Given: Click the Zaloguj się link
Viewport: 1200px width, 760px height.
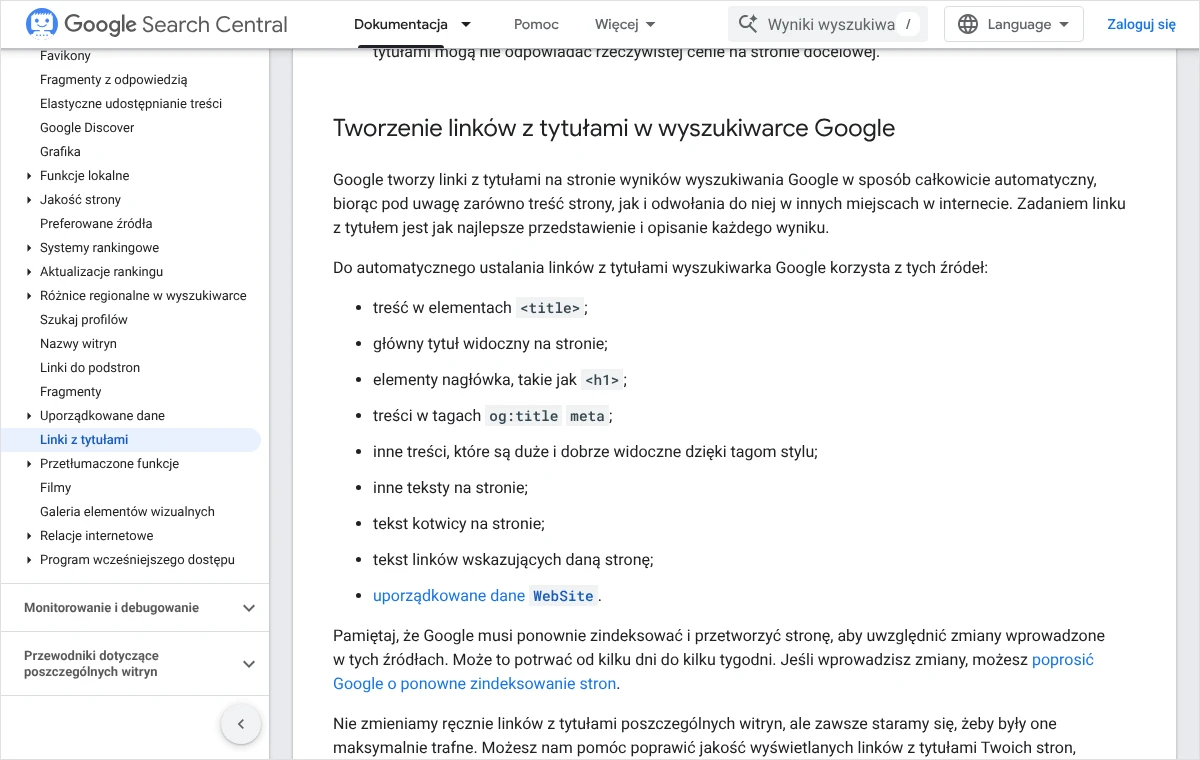Looking at the screenshot, I should tap(1141, 24).
